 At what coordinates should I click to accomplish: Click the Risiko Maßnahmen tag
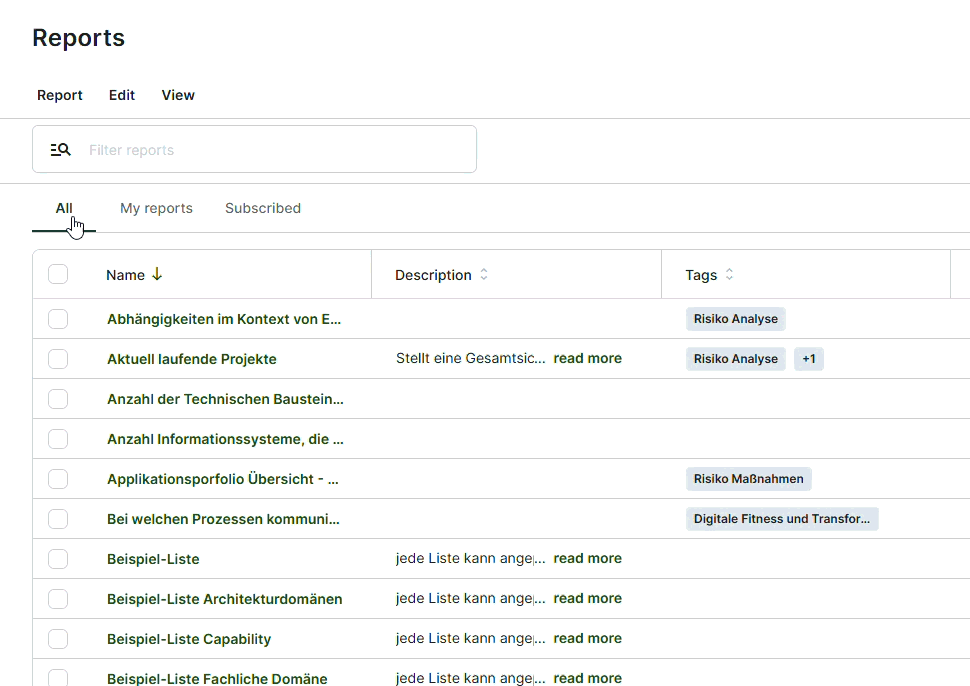click(748, 479)
